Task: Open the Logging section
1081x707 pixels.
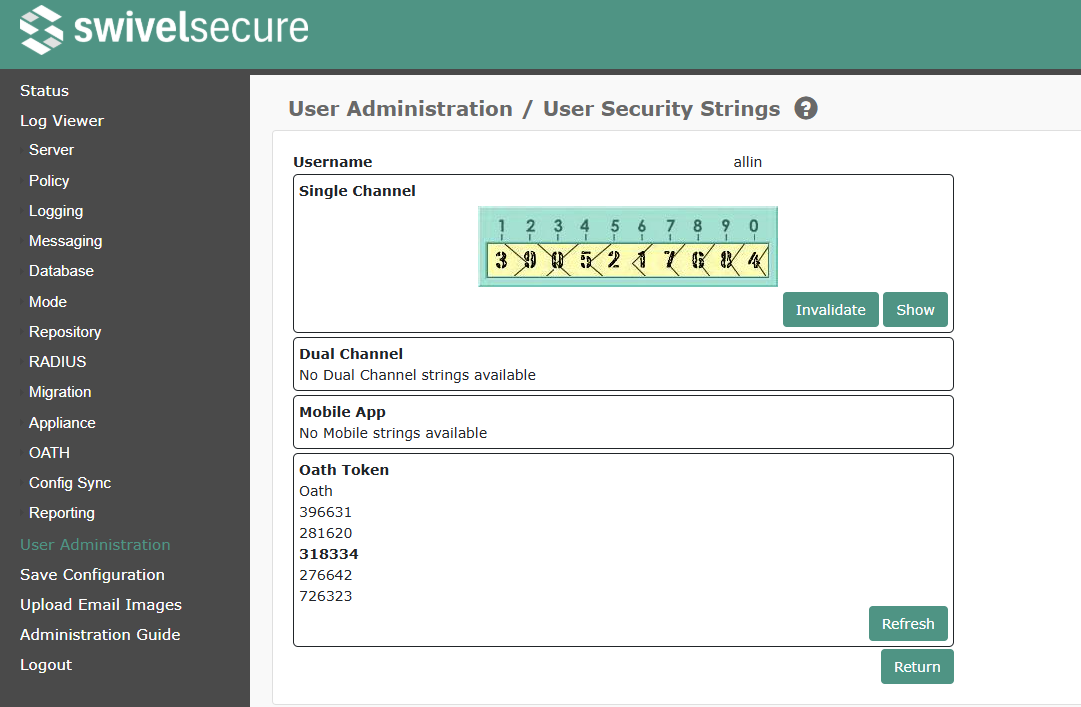Action: (x=56, y=211)
